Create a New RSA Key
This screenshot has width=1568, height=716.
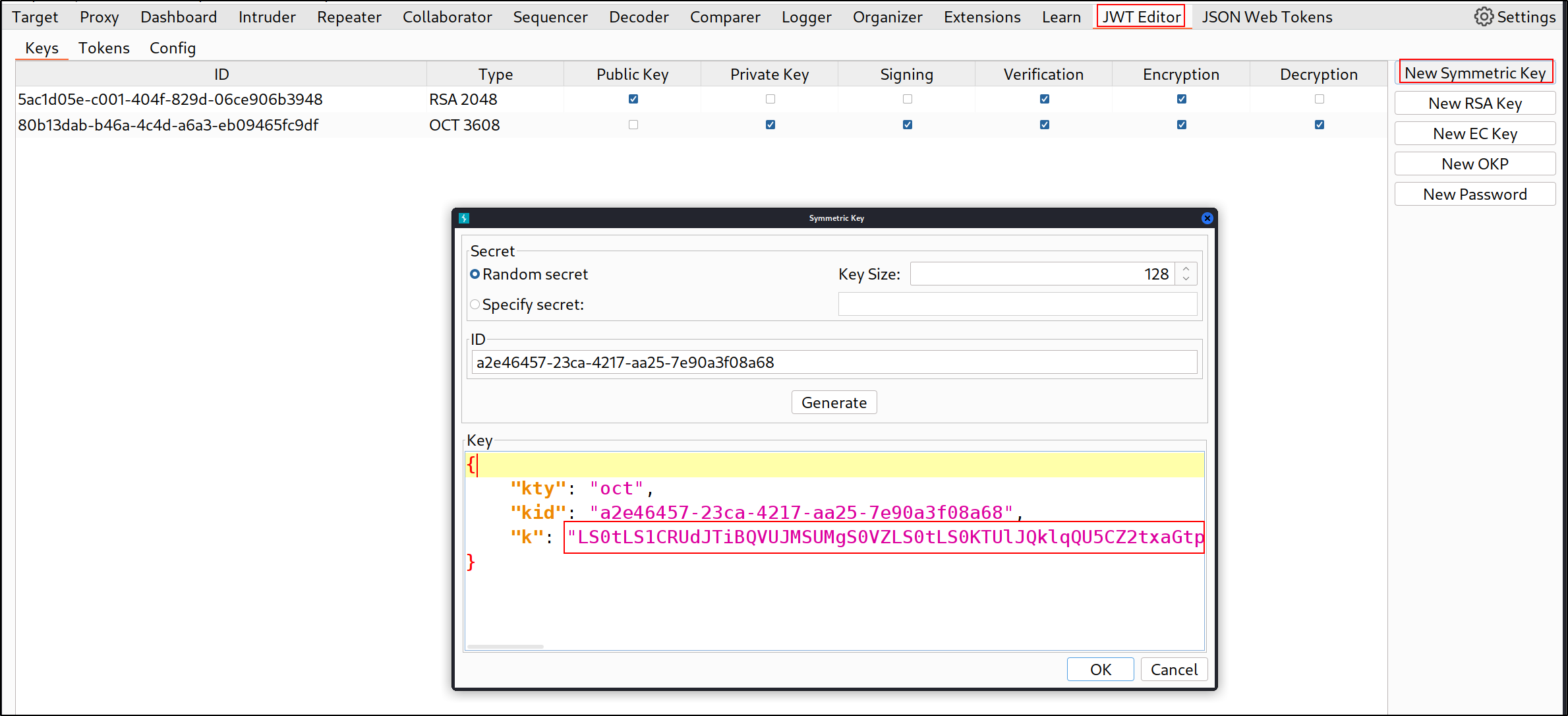1474,103
